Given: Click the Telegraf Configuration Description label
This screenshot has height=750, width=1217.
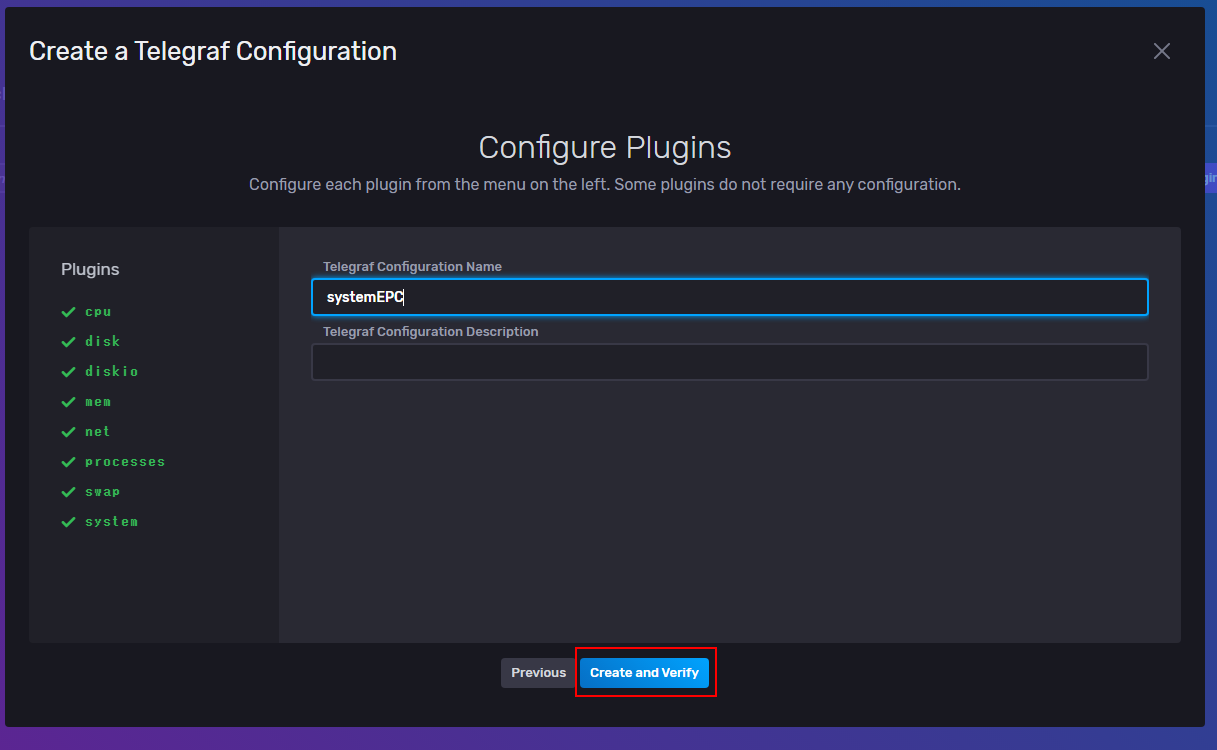Looking at the screenshot, I should click(x=430, y=332).
